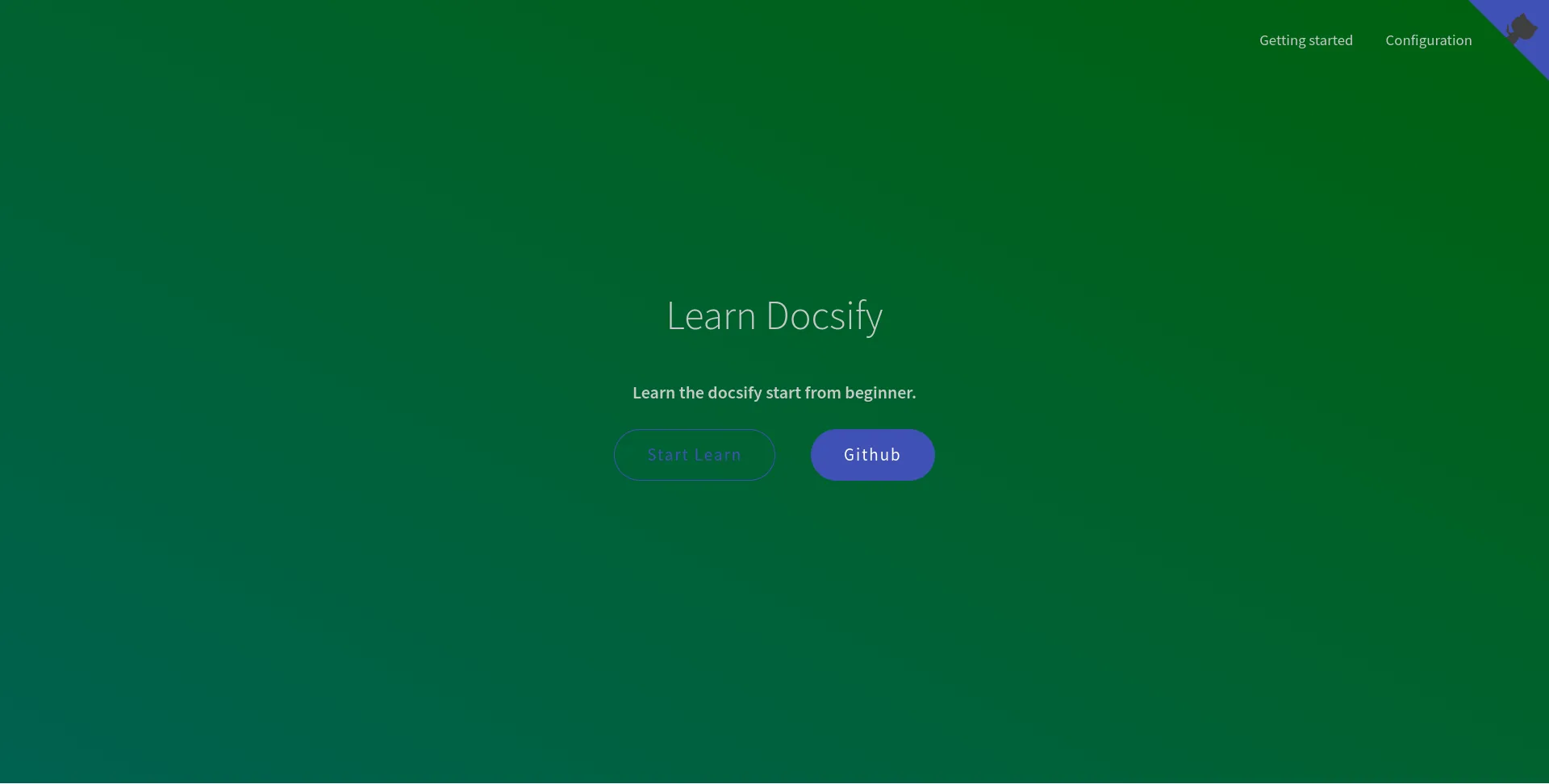Click the Learn Docsify heading text

pyautogui.click(x=774, y=316)
